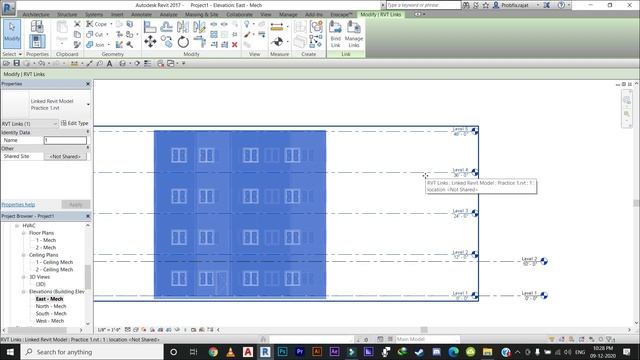Select the Align tool
This screenshot has height=360, width=640.
point(150,27)
